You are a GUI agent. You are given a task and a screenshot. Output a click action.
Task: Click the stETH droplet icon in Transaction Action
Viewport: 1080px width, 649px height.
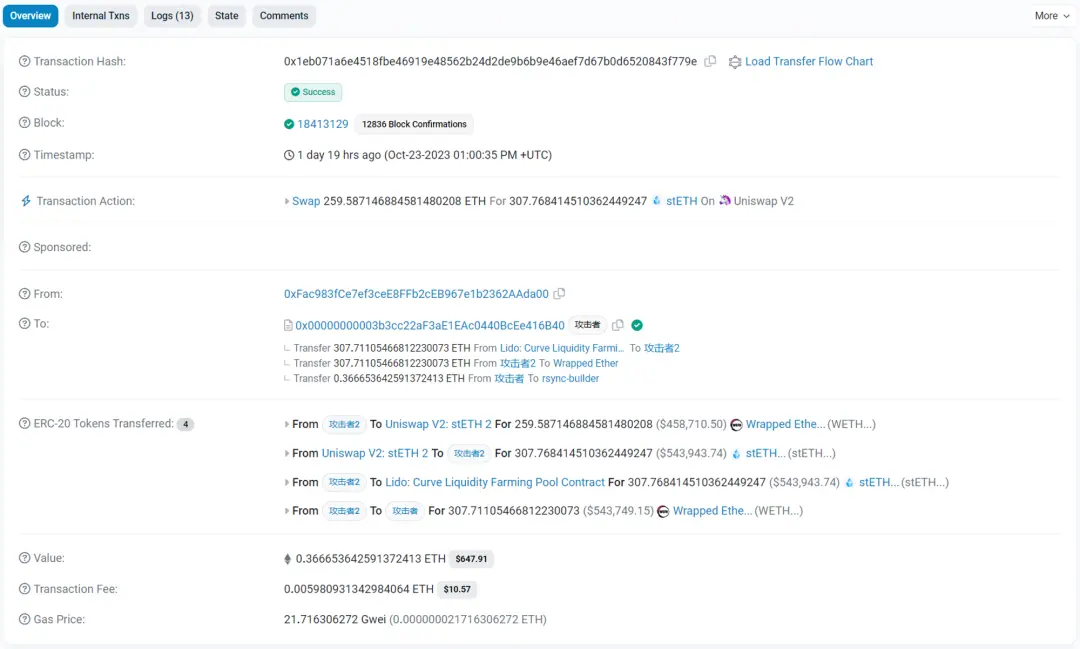point(656,200)
